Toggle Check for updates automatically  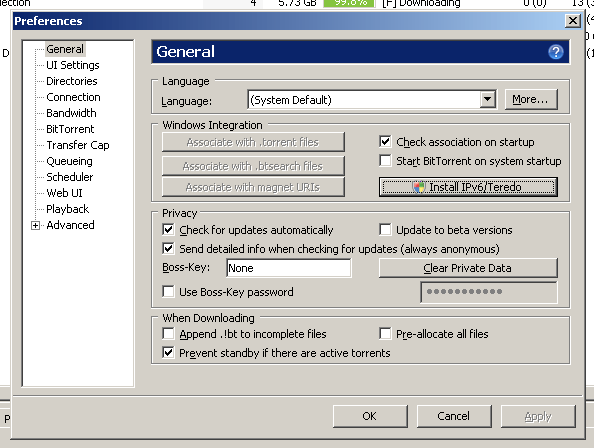(168, 229)
